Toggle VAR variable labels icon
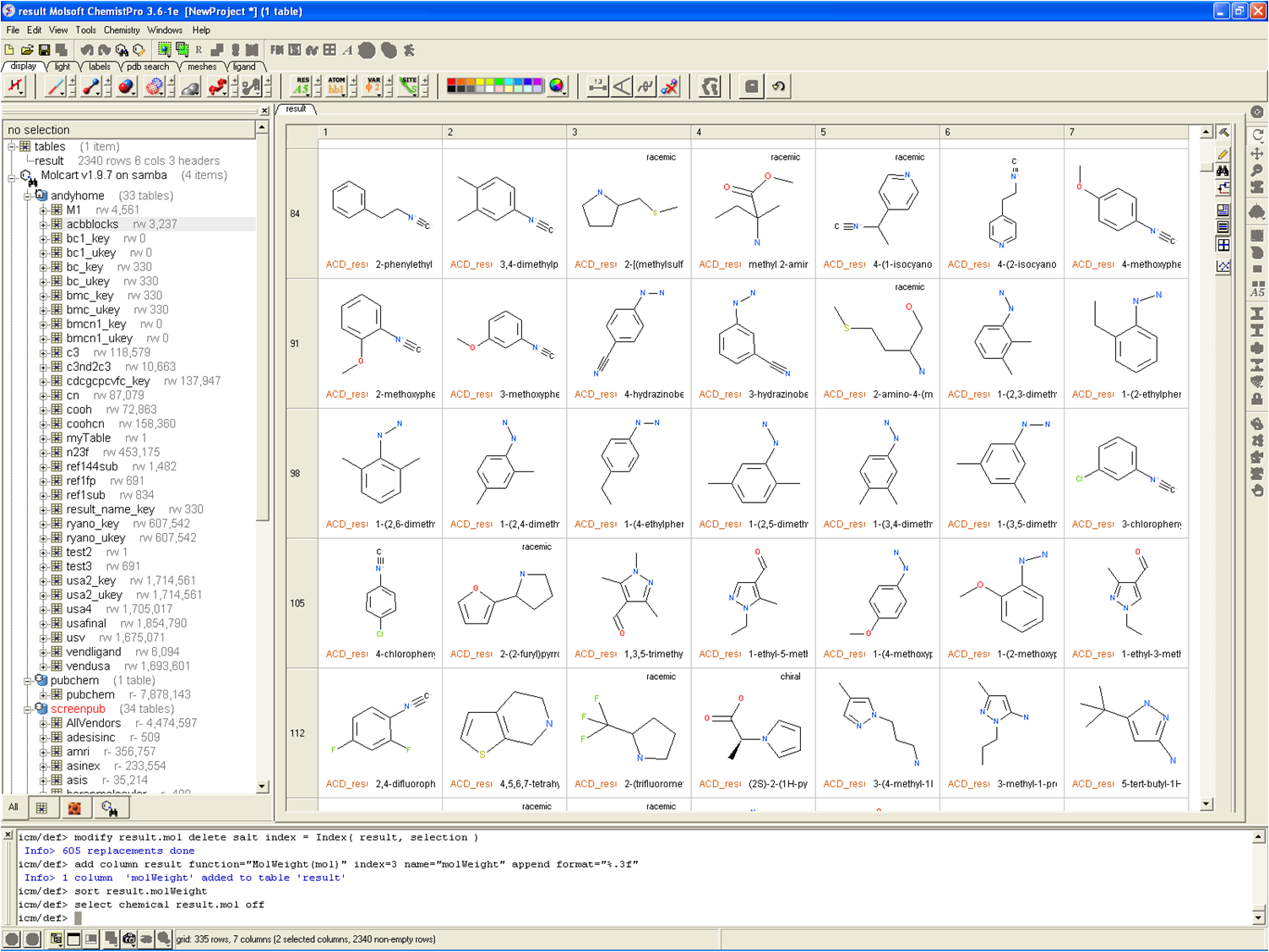Viewport: 1269px width, 952px height. (373, 86)
